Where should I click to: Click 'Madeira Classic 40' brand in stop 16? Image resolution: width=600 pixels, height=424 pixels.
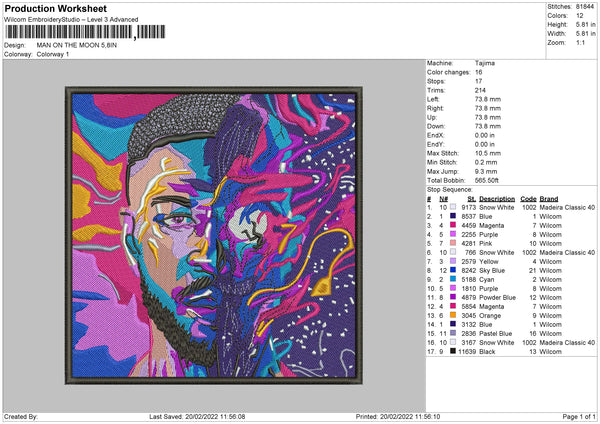pyautogui.click(x=567, y=342)
